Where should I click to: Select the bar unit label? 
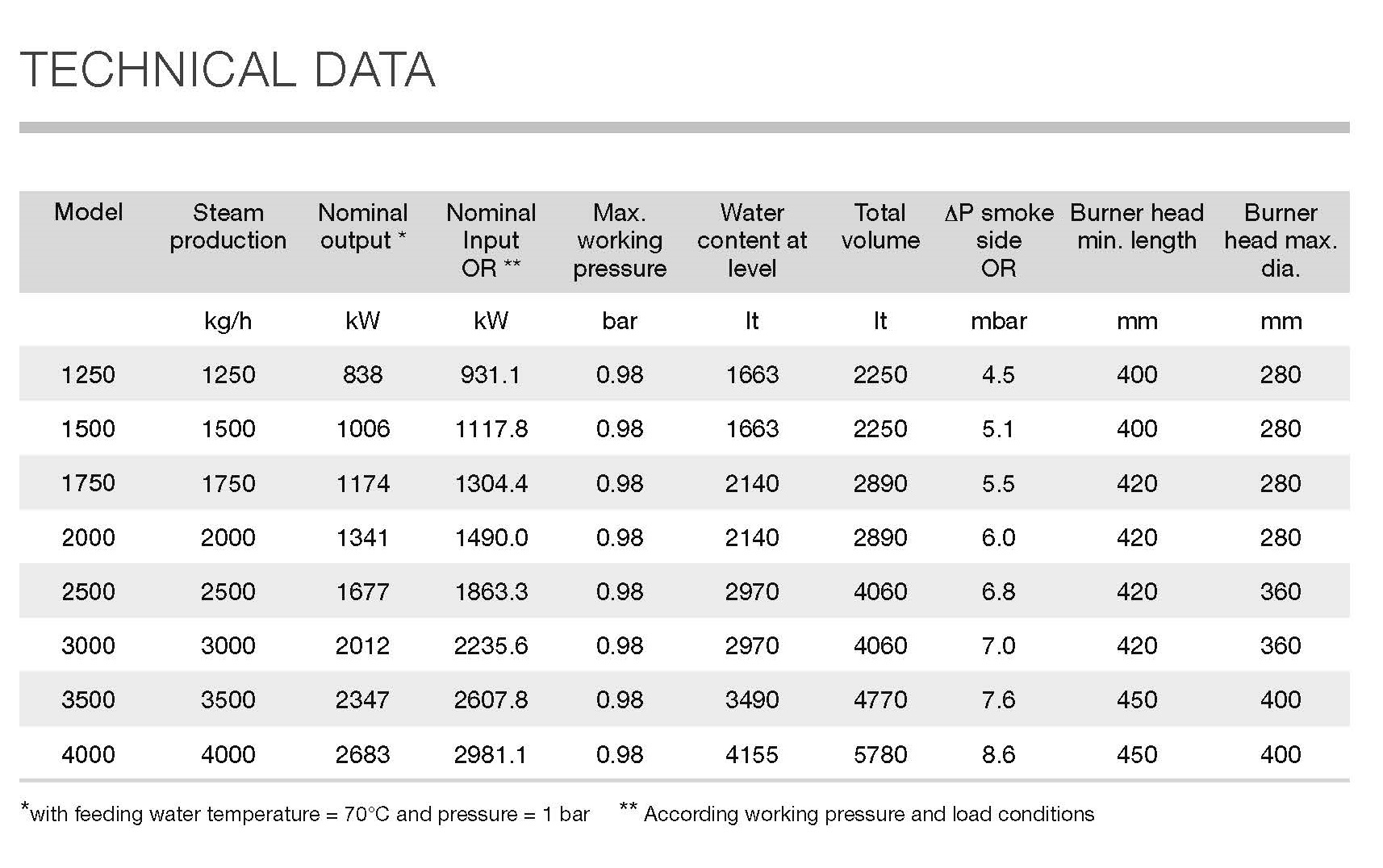tap(620, 321)
